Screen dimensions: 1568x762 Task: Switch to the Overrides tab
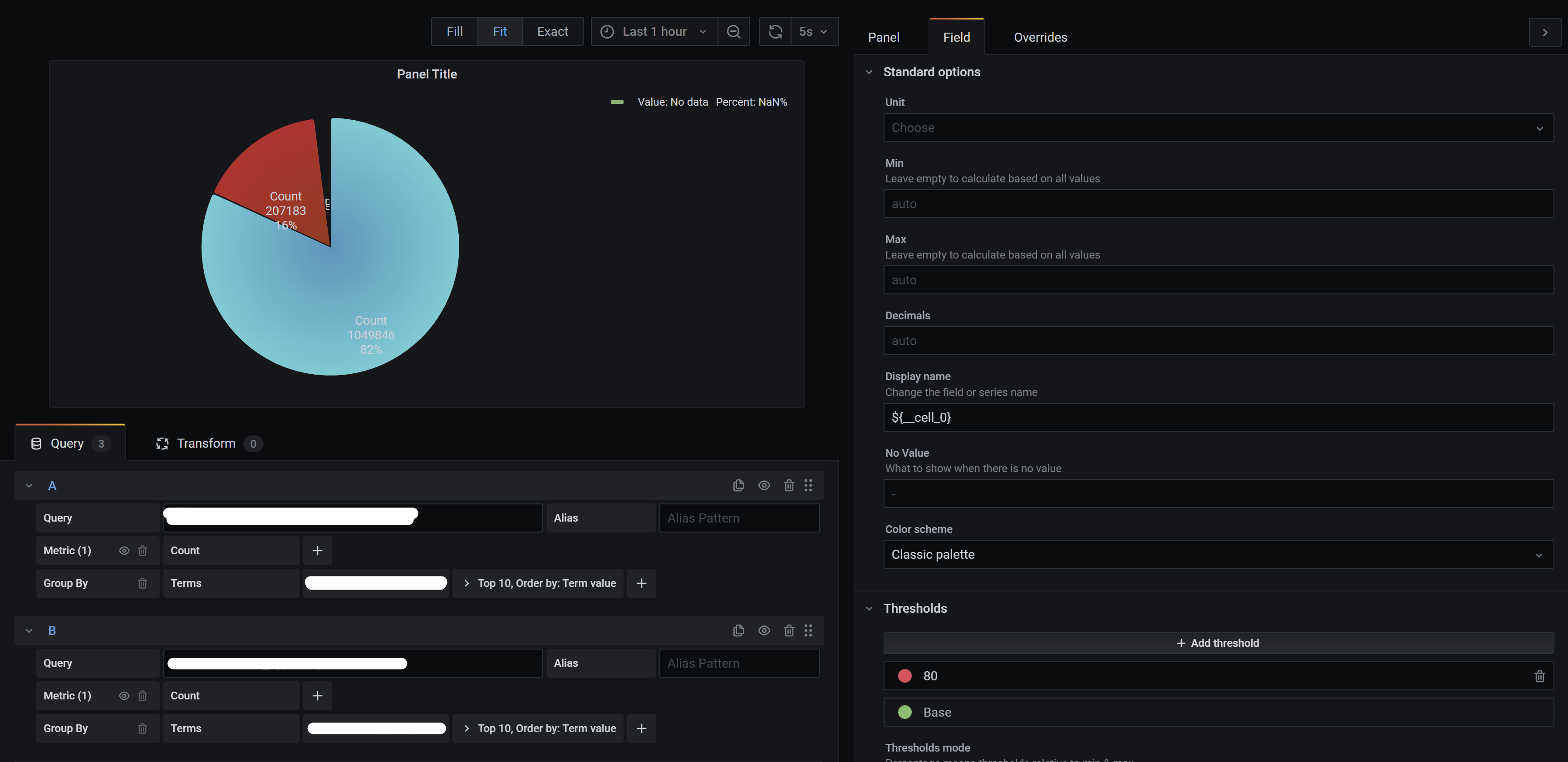click(x=1040, y=37)
